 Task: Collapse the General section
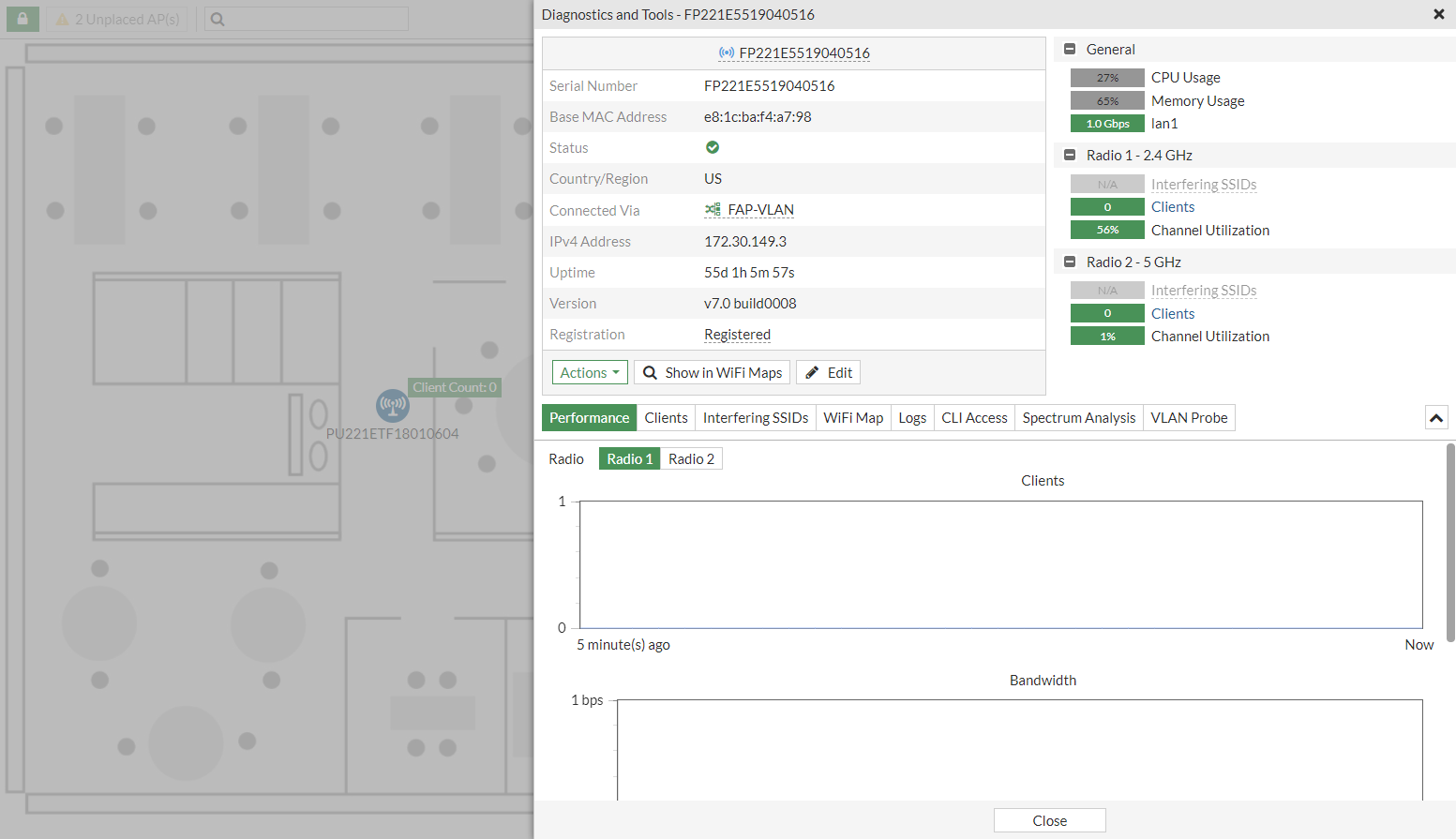1070,49
